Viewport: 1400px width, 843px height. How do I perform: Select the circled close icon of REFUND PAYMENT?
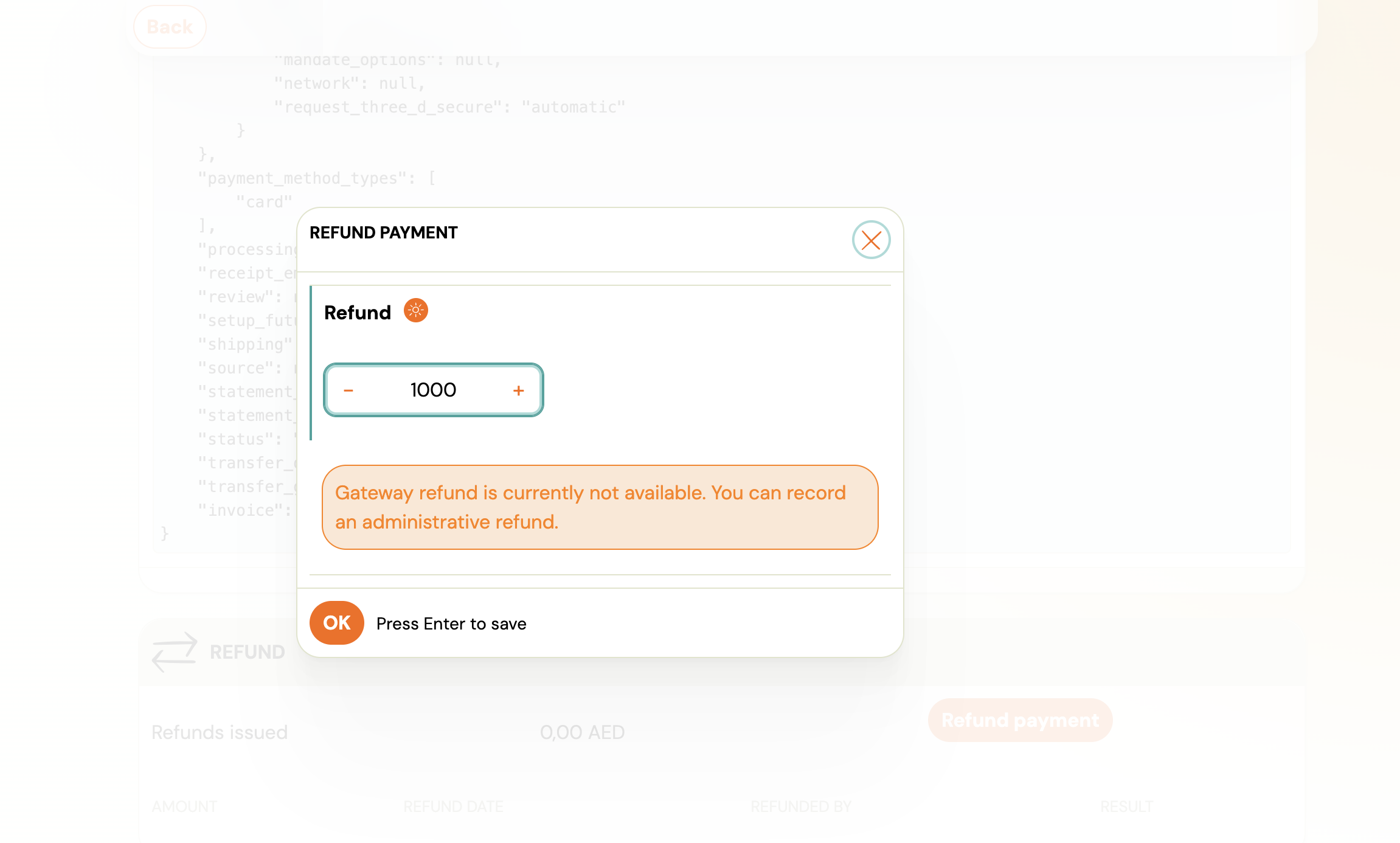871,241
